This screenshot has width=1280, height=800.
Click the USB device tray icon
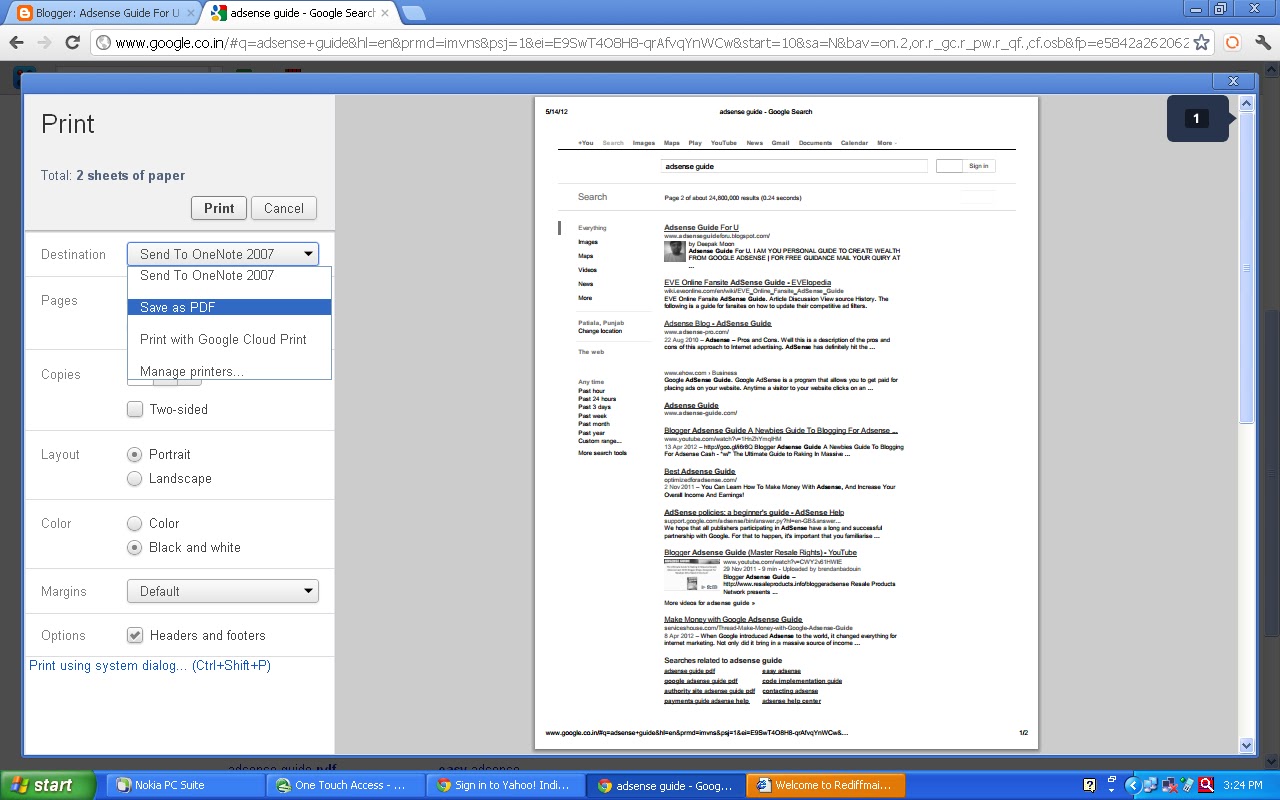(1187, 785)
